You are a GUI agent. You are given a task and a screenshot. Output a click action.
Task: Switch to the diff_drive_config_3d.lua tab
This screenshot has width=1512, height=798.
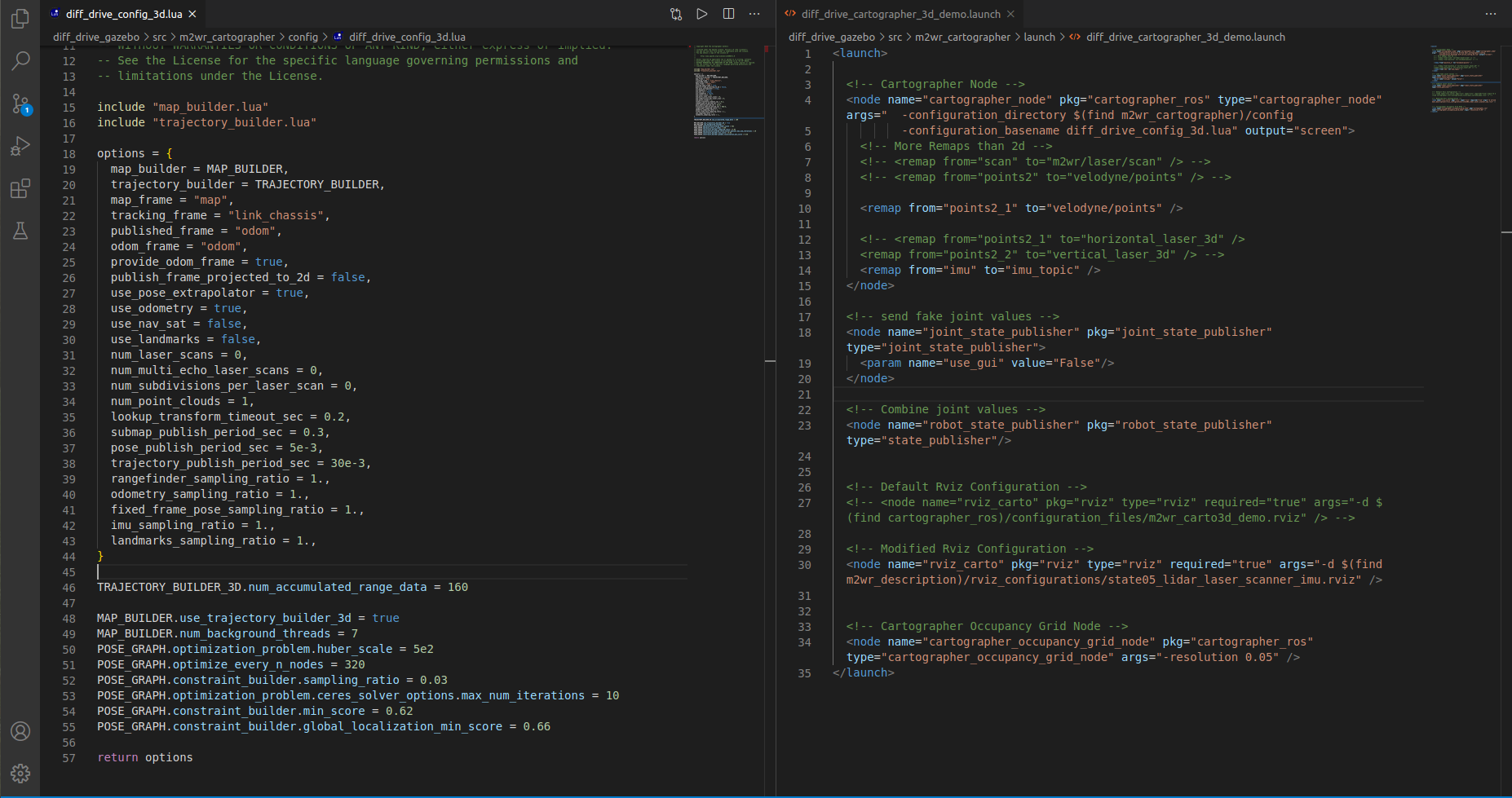(122, 13)
